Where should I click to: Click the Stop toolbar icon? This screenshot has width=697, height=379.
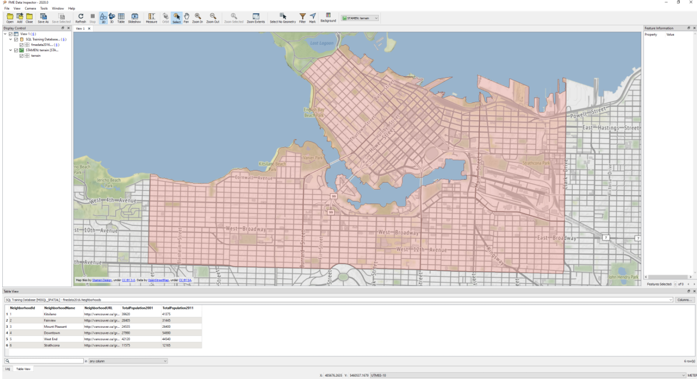(x=92, y=18)
